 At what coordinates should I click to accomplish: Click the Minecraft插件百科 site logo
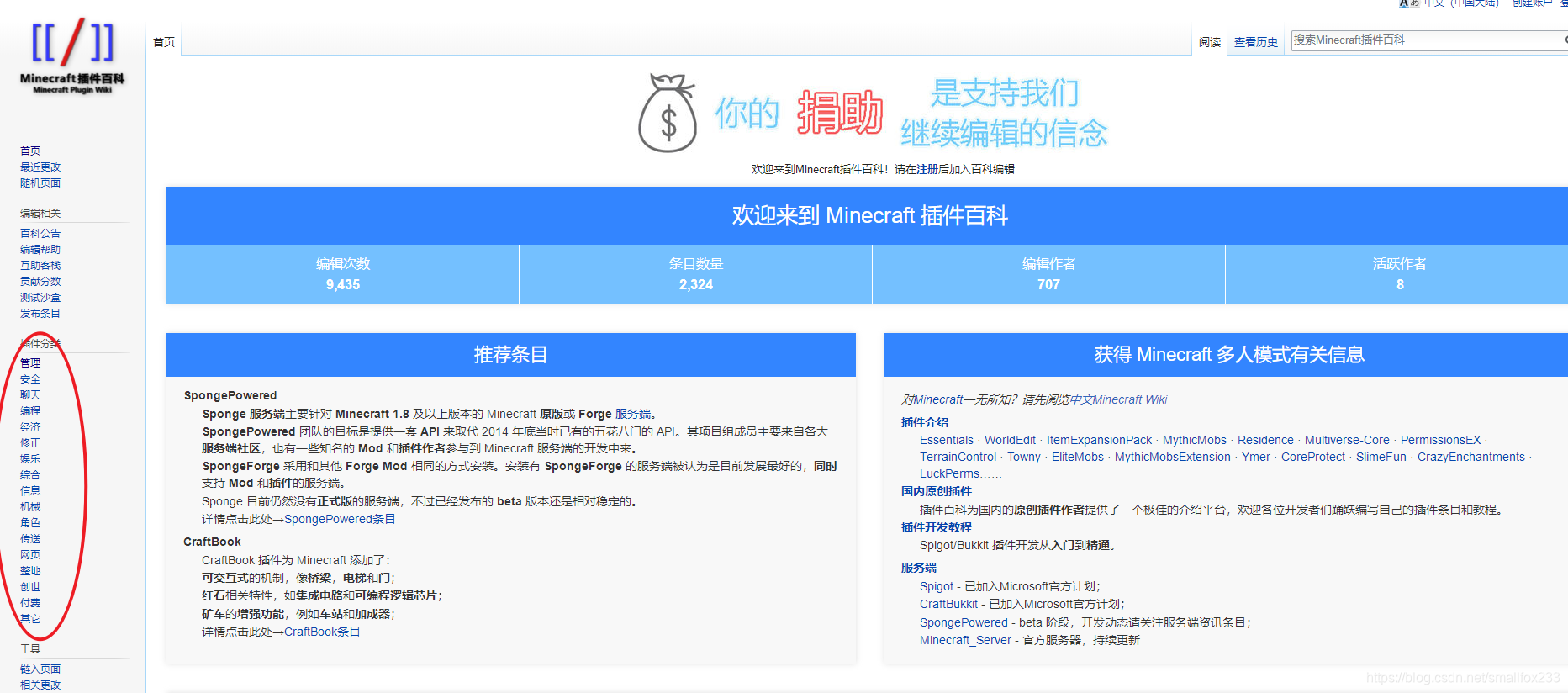[72, 56]
